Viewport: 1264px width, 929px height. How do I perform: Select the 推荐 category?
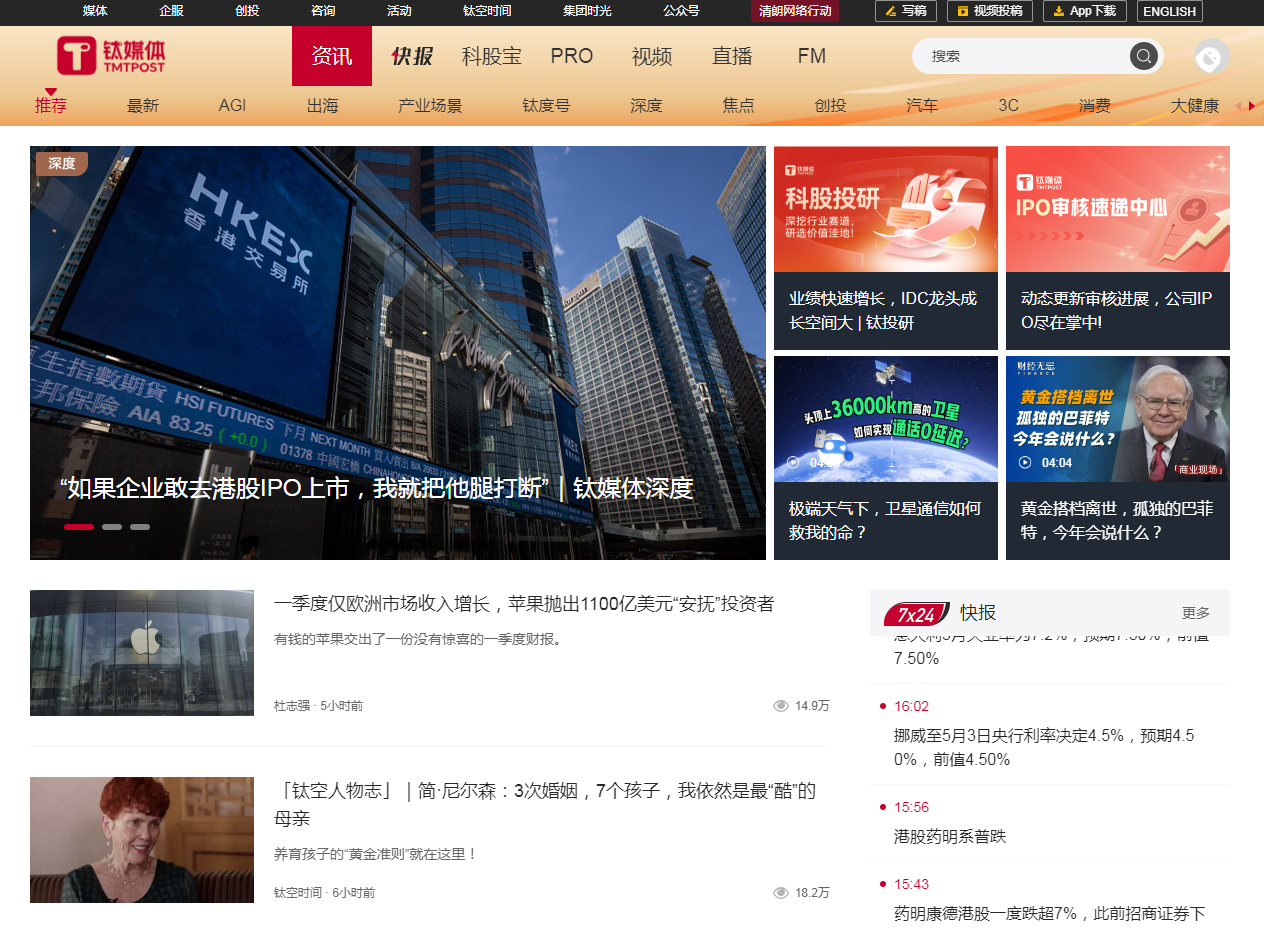pyautogui.click(x=51, y=105)
